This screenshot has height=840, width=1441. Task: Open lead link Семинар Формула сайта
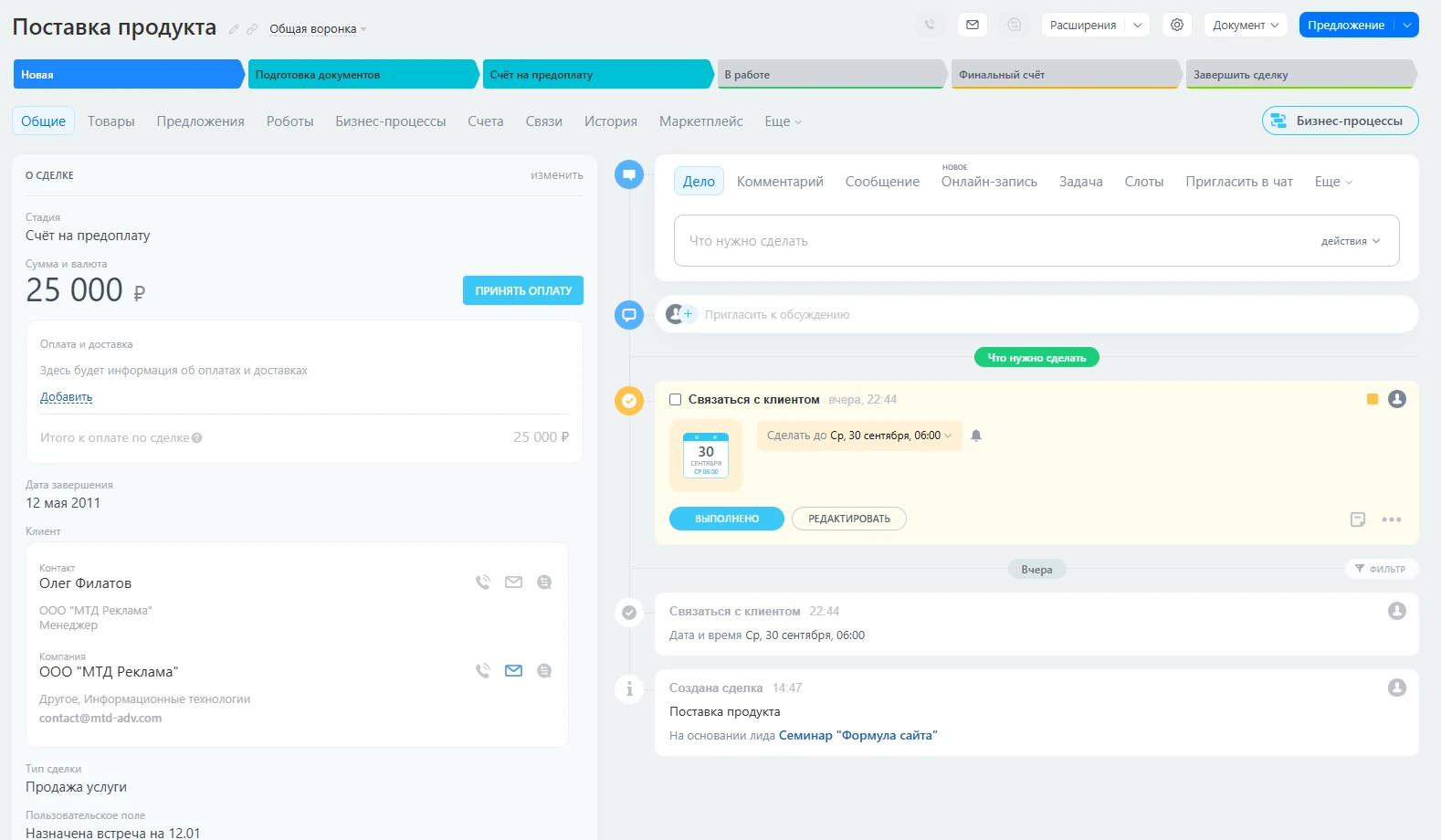click(x=857, y=735)
